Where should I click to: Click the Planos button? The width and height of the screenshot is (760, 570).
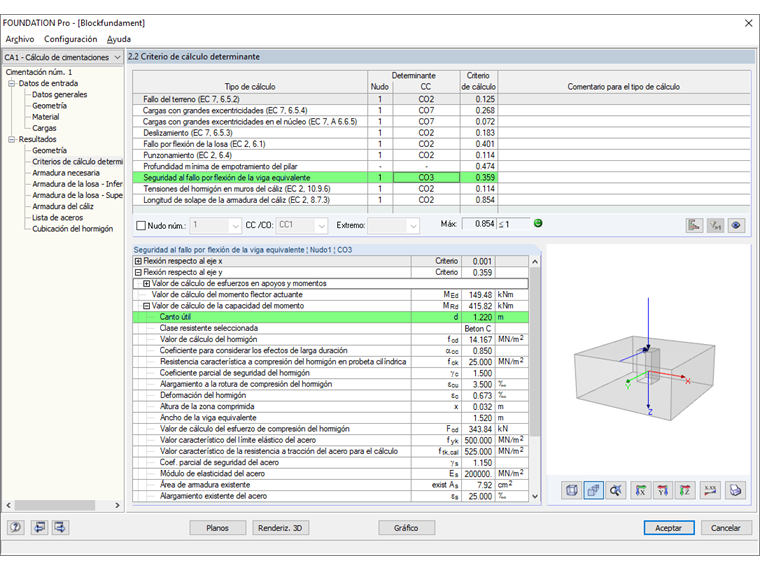point(218,528)
